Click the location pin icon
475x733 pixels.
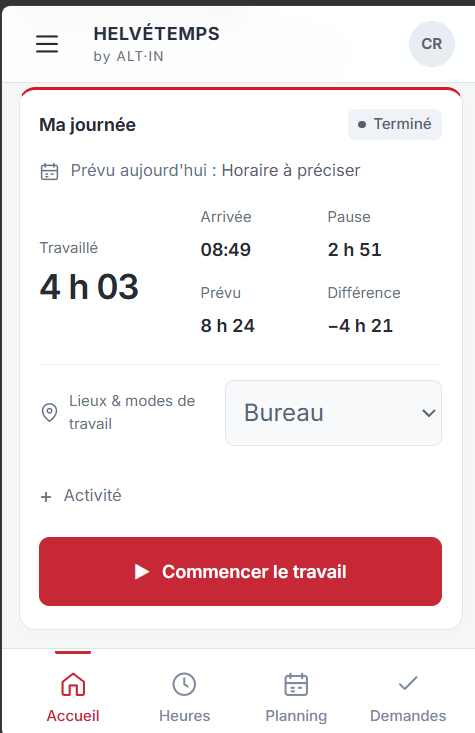click(50, 412)
